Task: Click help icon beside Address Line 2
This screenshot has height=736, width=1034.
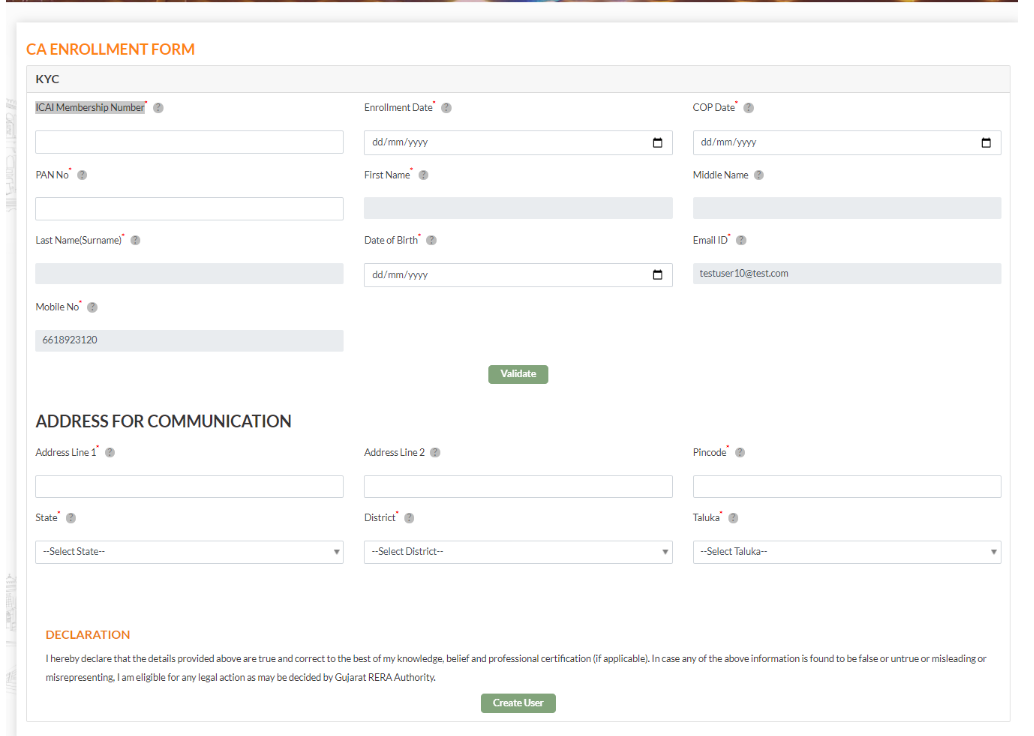Action: pos(435,452)
